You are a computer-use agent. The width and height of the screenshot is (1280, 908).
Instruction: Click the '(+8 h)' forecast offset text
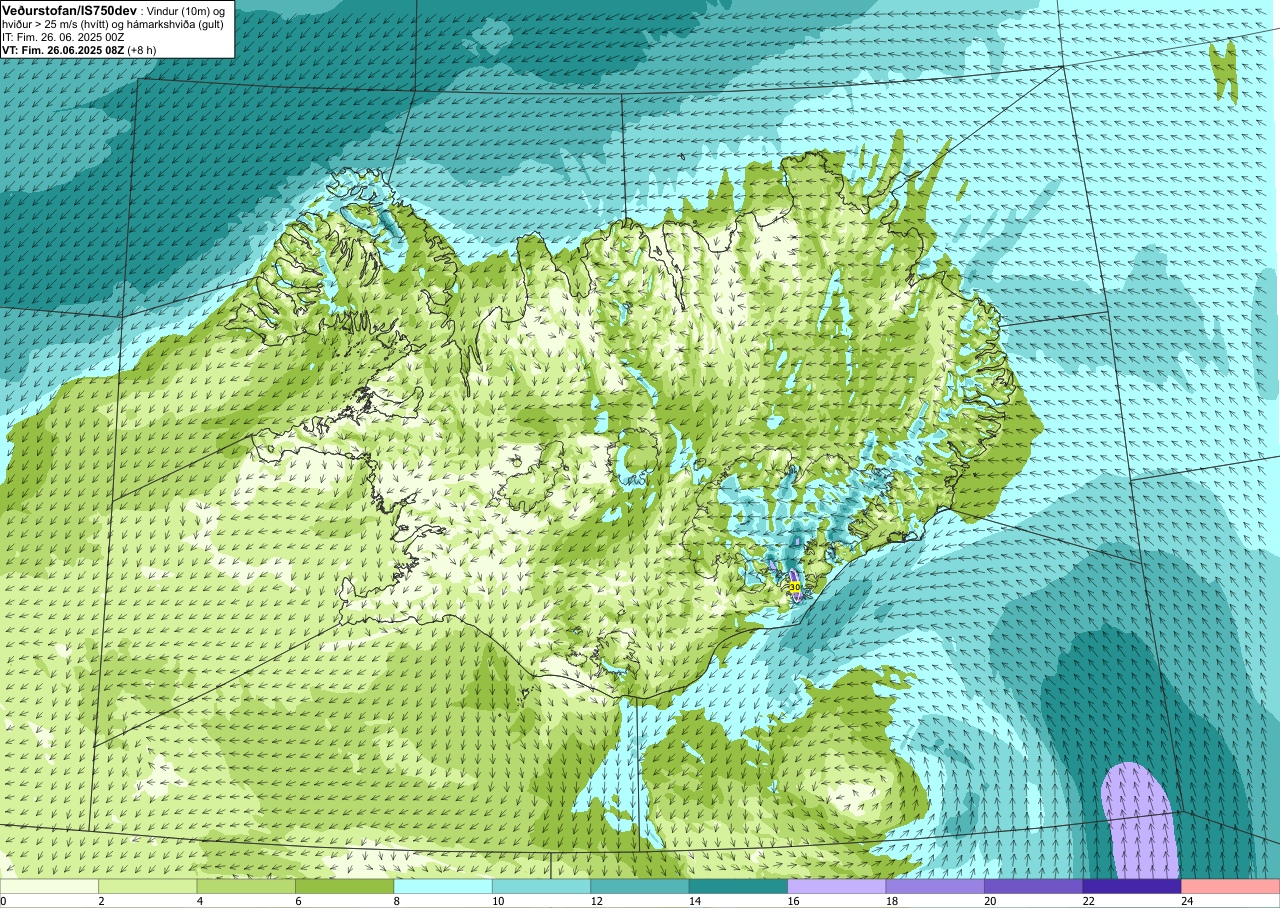(142, 50)
